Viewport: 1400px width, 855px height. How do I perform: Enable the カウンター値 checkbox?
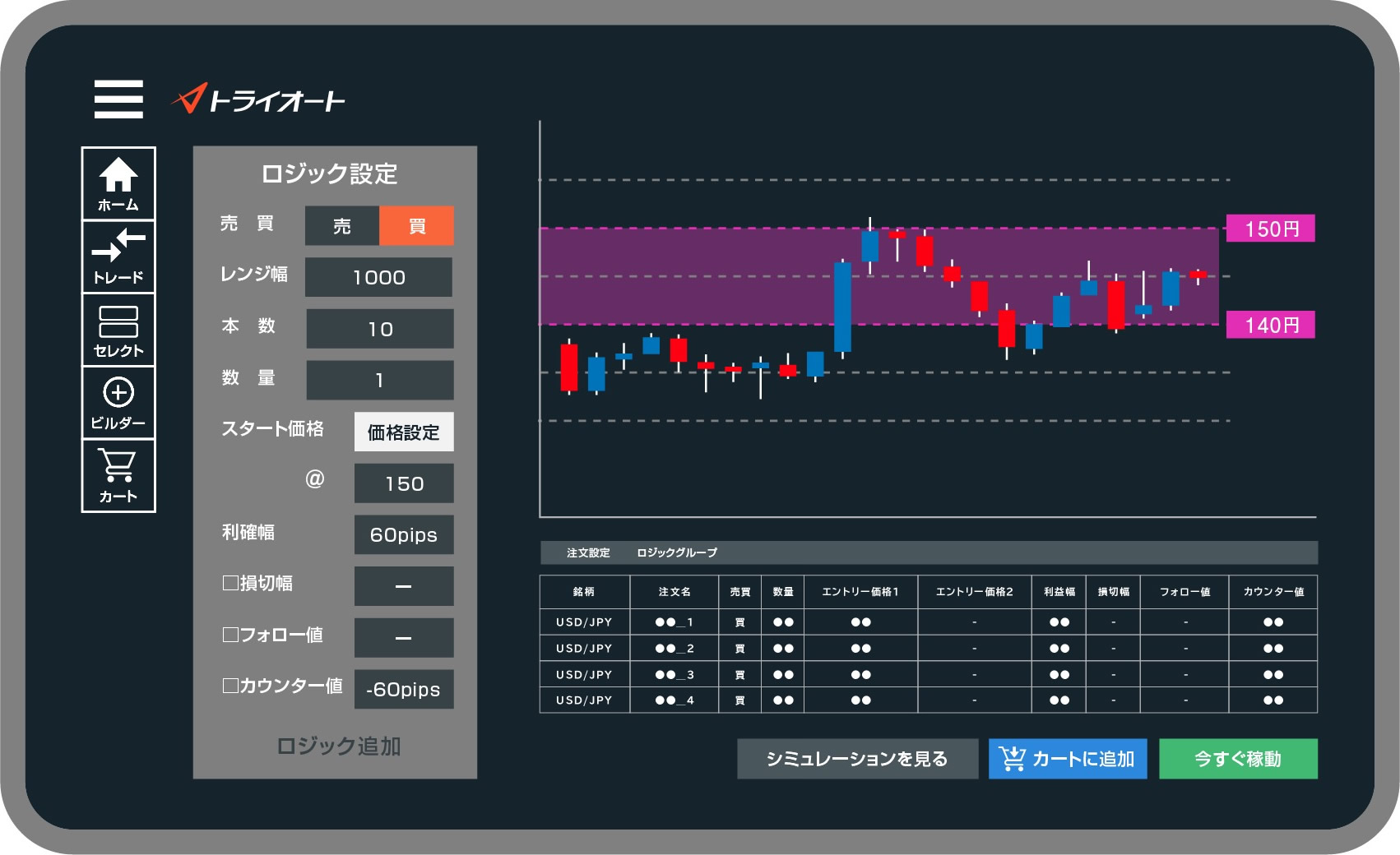coord(231,686)
